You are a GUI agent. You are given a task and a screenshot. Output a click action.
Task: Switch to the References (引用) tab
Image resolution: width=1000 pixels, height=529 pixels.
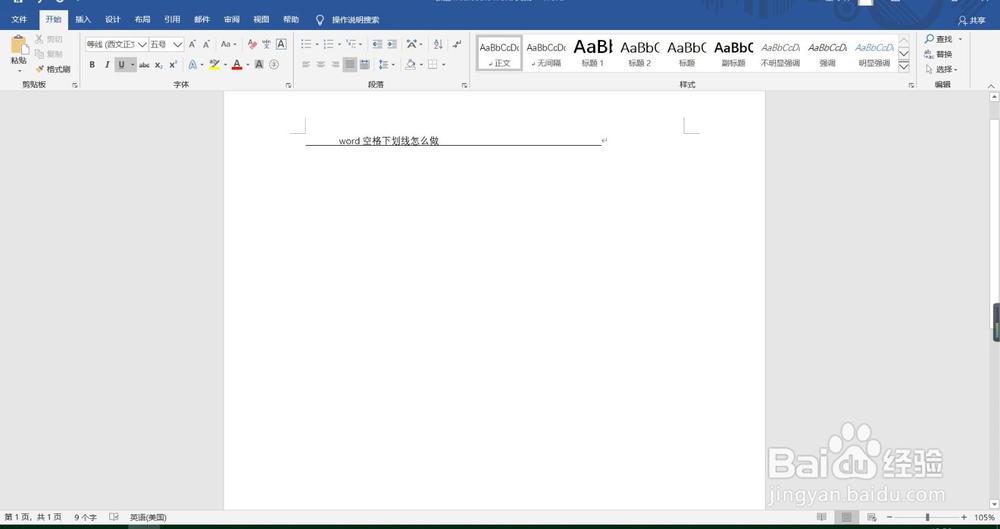172,20
